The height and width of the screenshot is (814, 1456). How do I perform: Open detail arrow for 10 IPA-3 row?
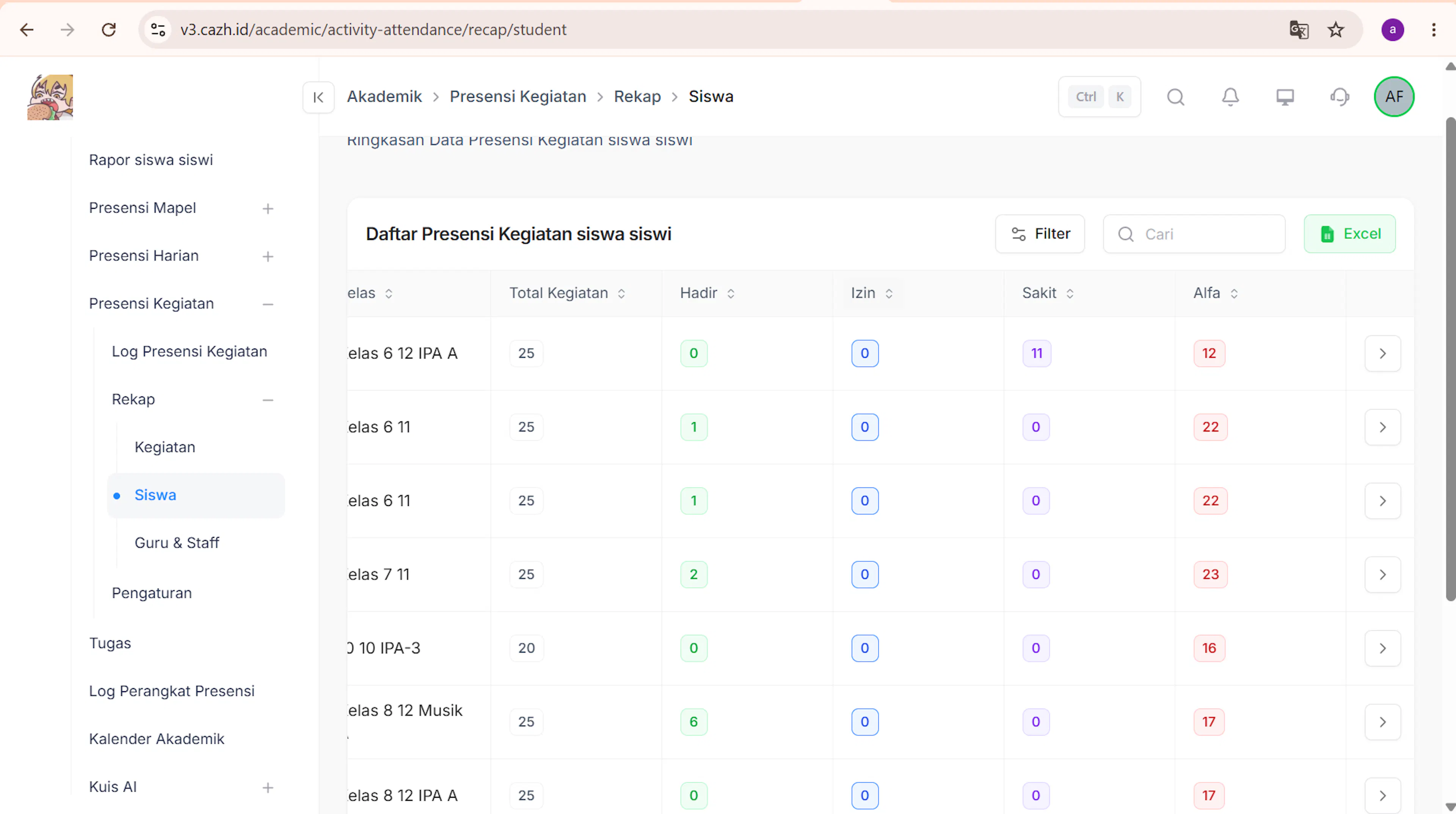pos(1382,648)
